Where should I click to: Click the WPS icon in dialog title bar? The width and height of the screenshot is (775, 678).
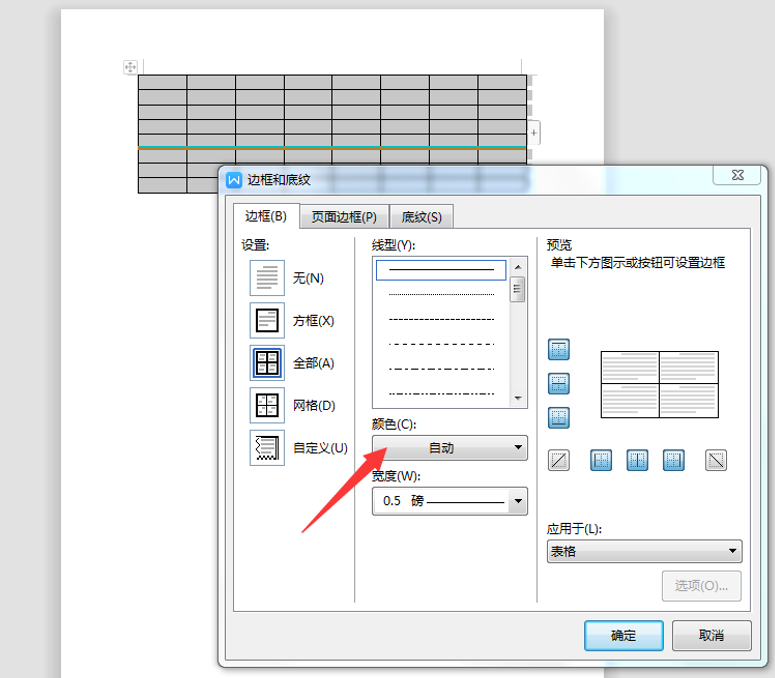click(234, 180)
